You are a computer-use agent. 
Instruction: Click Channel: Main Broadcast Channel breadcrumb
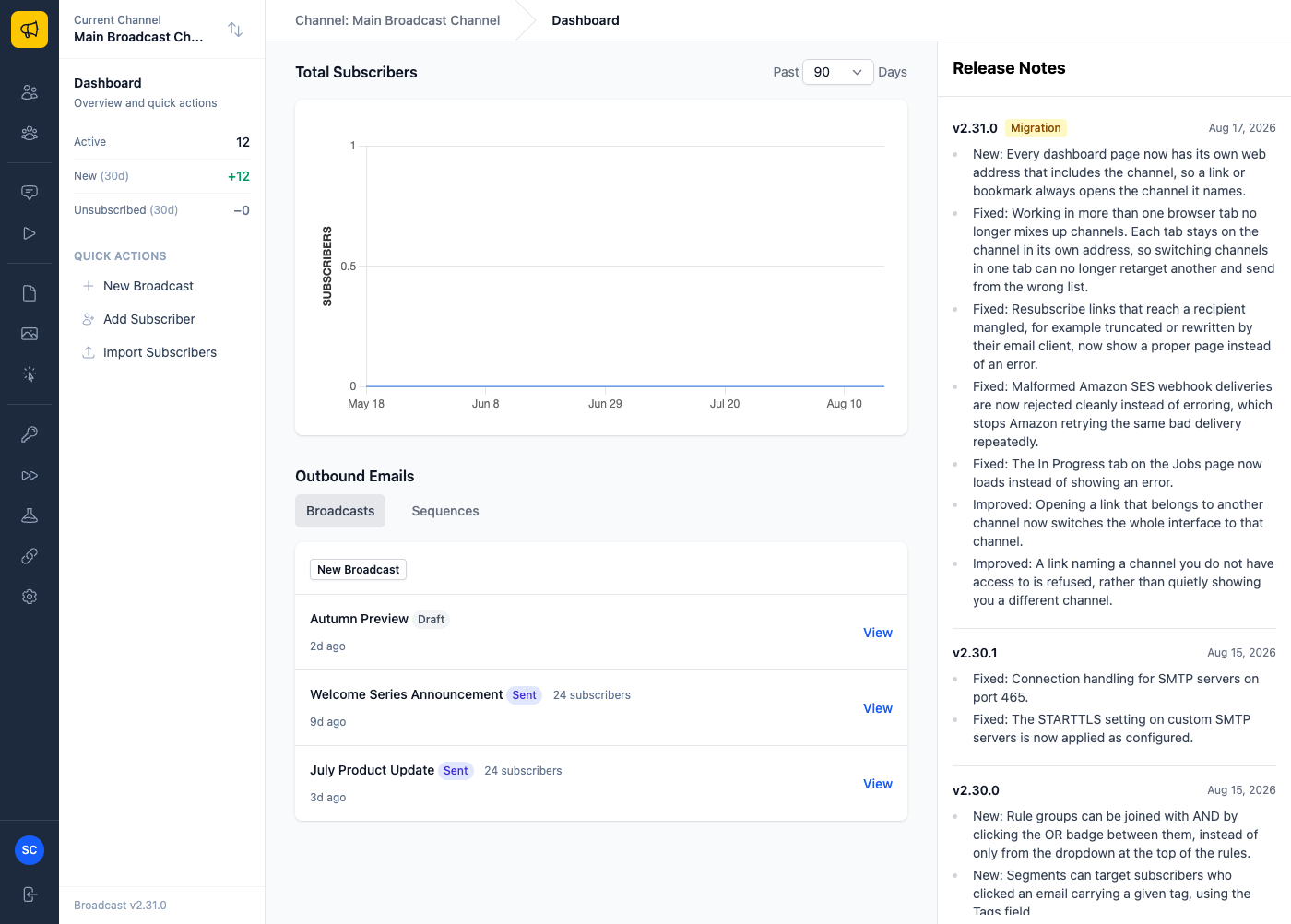click(397, 20)
